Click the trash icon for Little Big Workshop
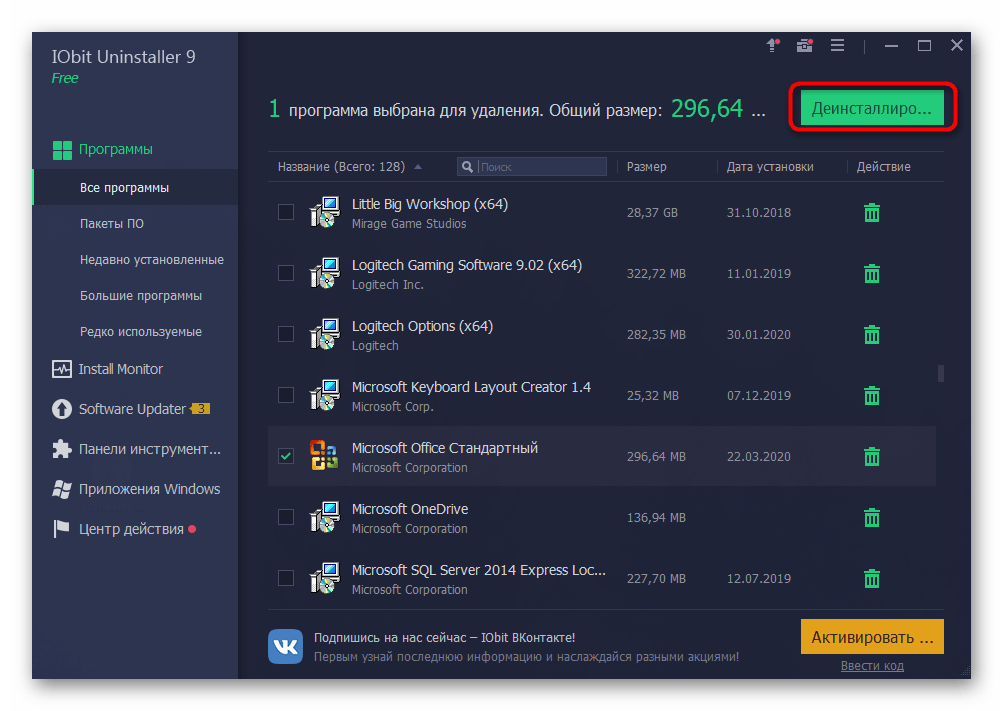Screen dimensions: 1003x711 pyautogui.click(x=872, y=212)
